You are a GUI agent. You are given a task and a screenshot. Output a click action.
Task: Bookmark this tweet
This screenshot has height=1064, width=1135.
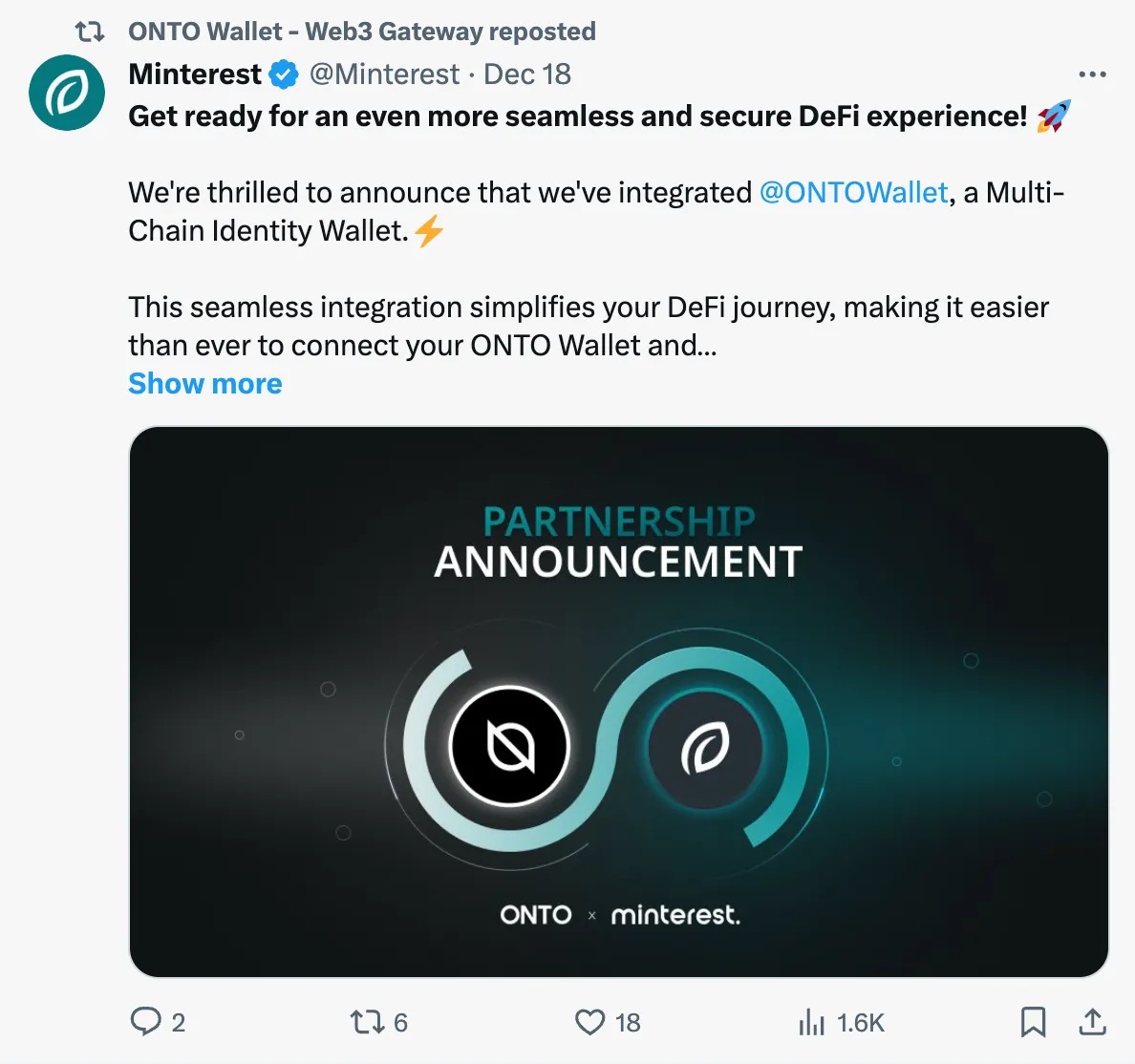(x=1033, y=1022)
